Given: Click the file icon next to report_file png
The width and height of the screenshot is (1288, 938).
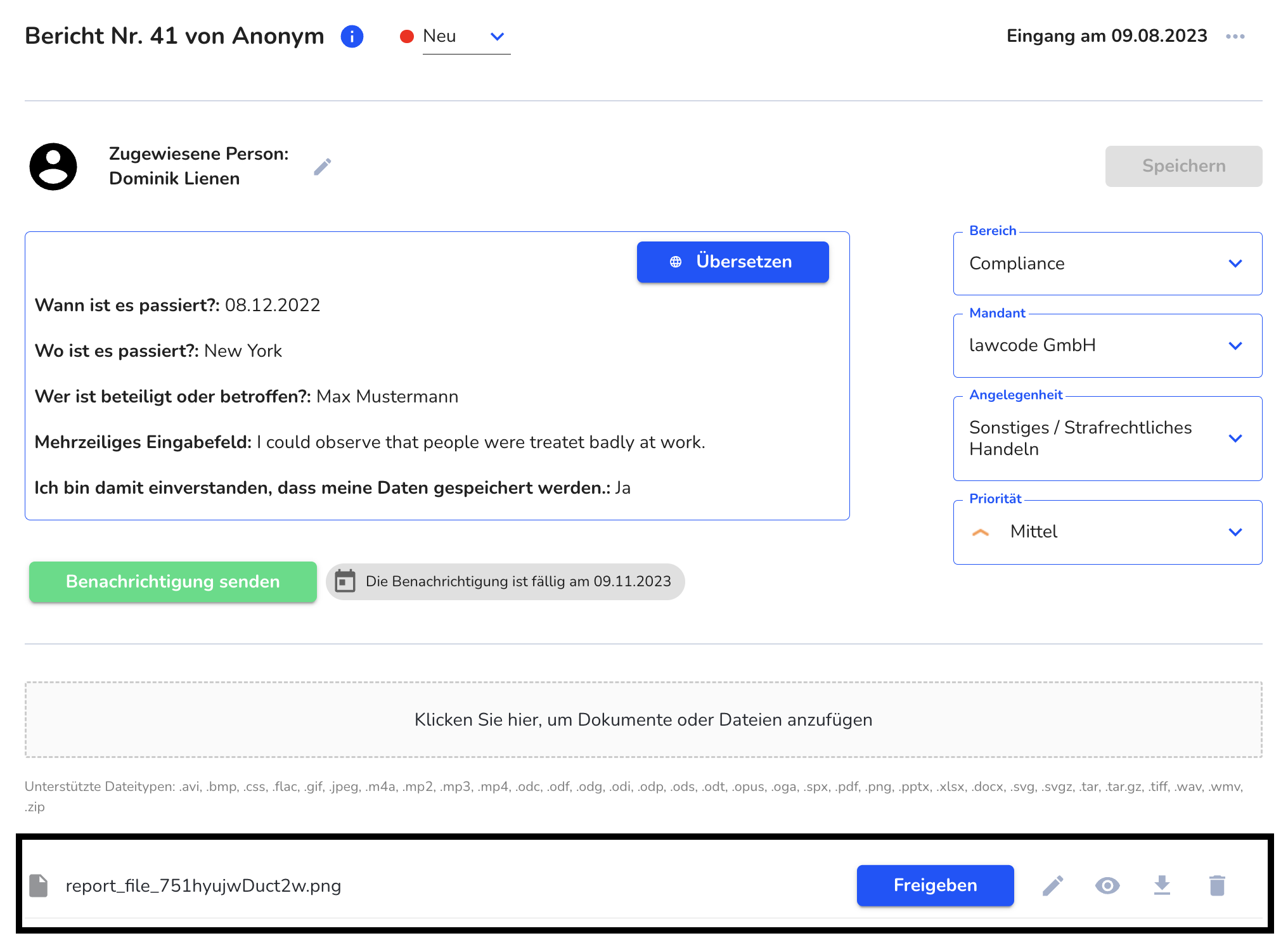Looking at the screenshot, I should pos(39,885).
